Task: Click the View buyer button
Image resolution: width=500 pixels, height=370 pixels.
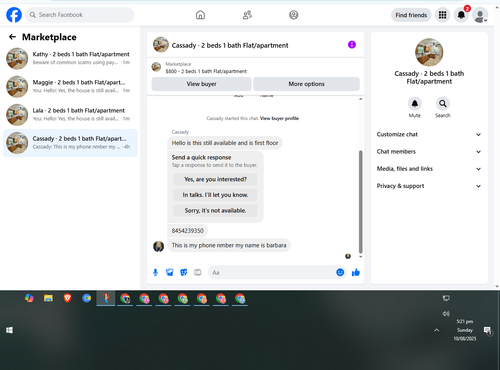Action: 201,84
